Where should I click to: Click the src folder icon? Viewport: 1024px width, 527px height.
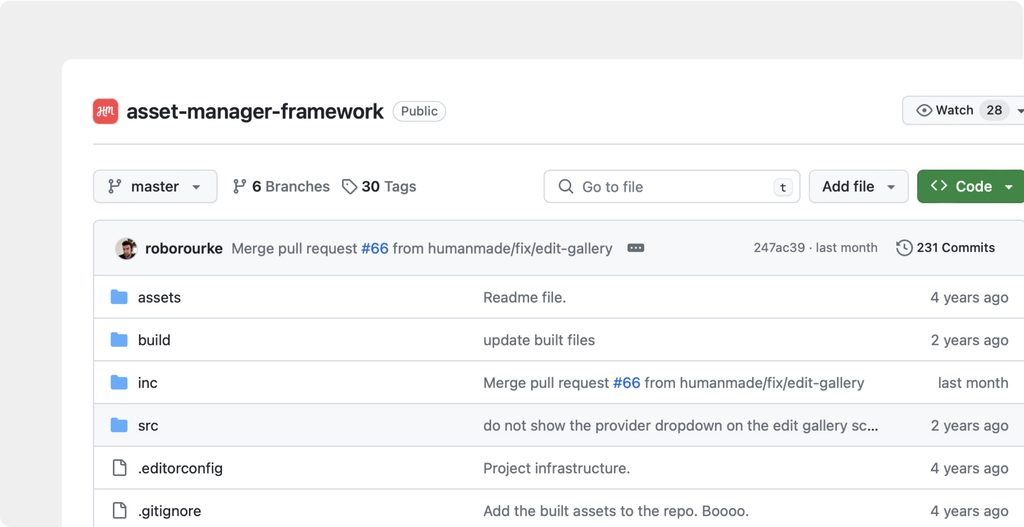[119, 426]
